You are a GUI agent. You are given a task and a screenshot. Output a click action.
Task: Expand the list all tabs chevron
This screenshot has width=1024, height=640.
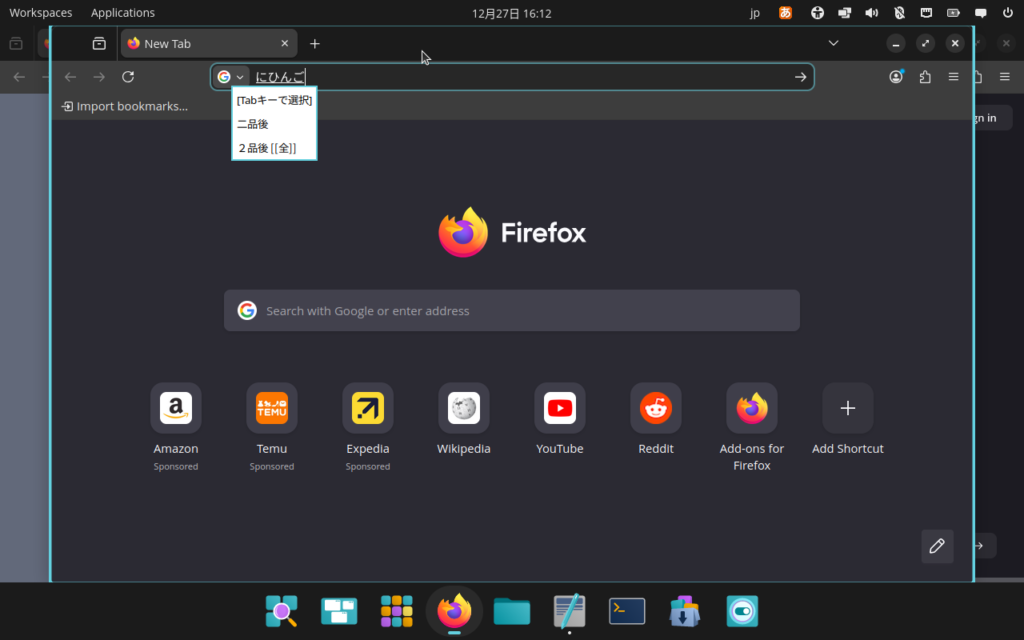coord(833,44)
